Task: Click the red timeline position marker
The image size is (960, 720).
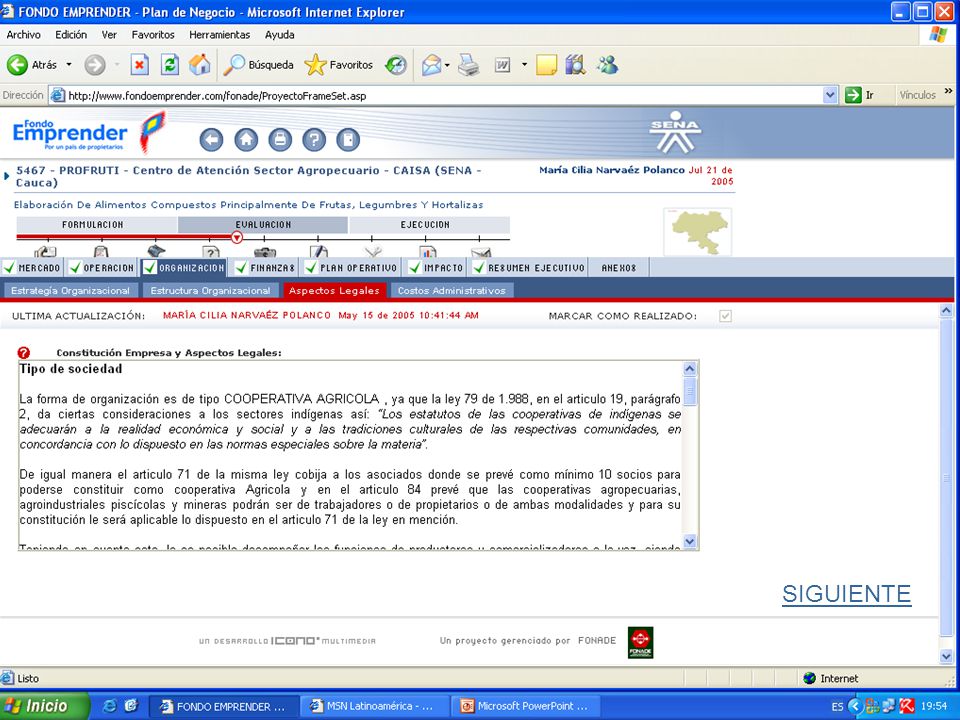Action: pos(237,238)
